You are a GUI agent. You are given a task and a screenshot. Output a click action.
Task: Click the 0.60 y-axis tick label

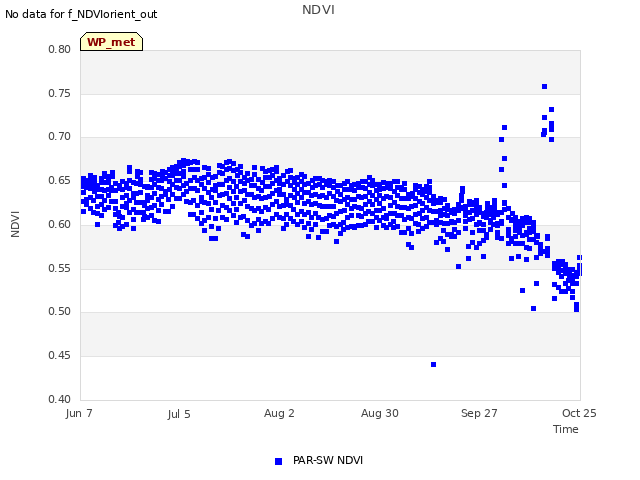click(x=60, y=224)
